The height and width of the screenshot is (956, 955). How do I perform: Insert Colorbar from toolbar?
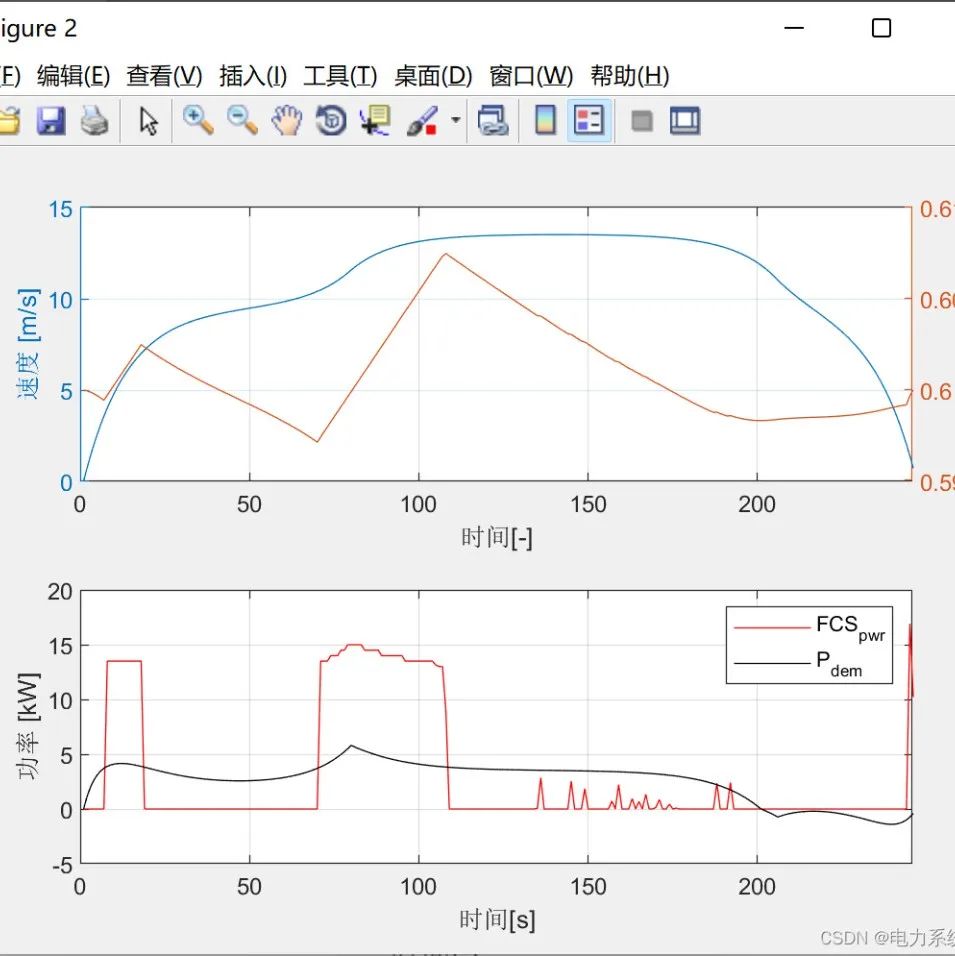pyautogui.click(x=545, y=120)
